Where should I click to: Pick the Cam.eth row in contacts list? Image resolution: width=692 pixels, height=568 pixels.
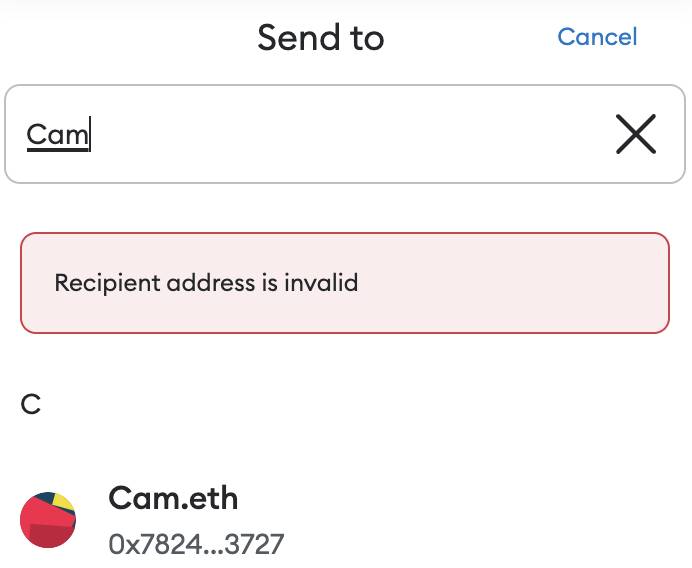345,520
